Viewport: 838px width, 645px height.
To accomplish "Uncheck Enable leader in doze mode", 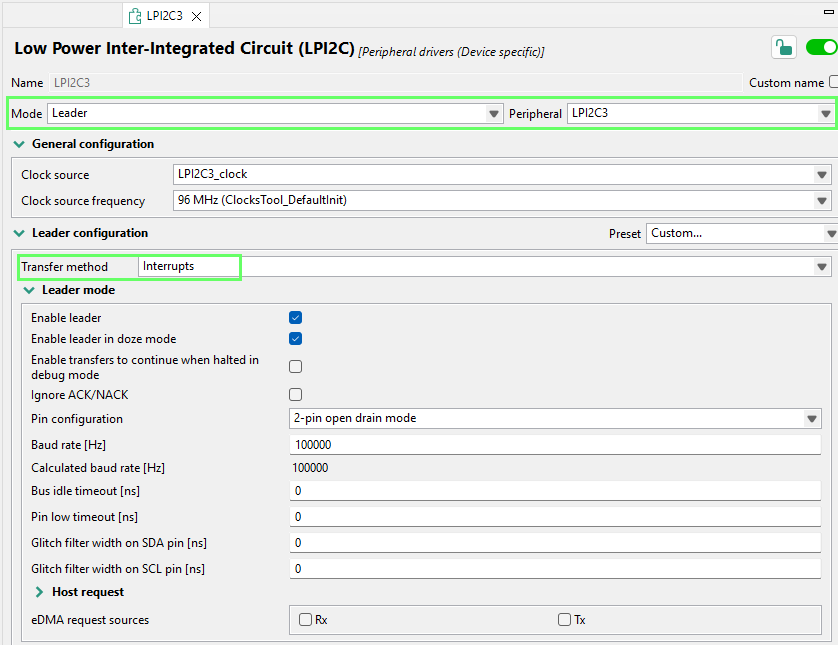I will click(296, 339).
